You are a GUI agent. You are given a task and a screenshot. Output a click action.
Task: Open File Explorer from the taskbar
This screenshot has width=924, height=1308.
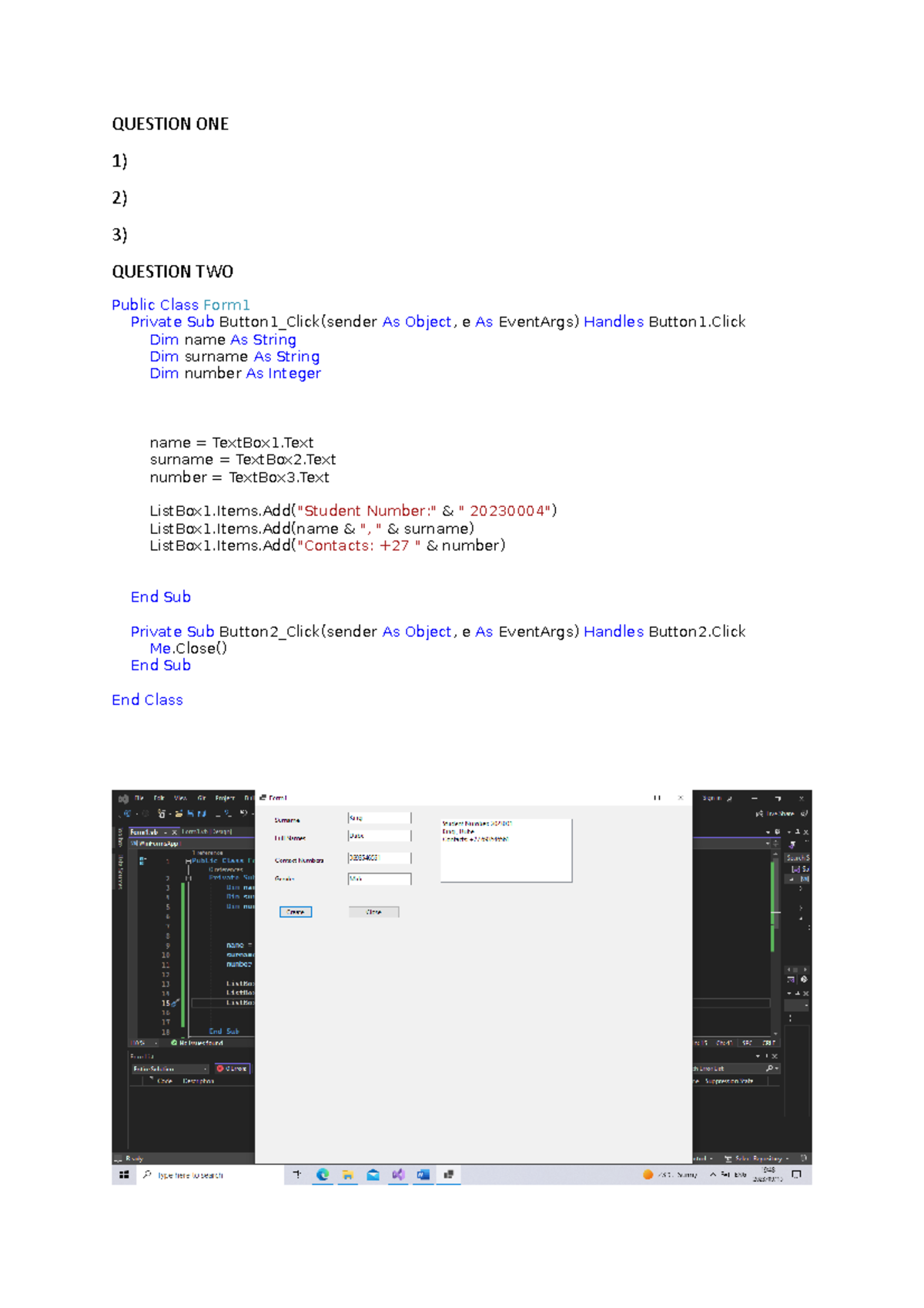click(x=348, y=1174)
